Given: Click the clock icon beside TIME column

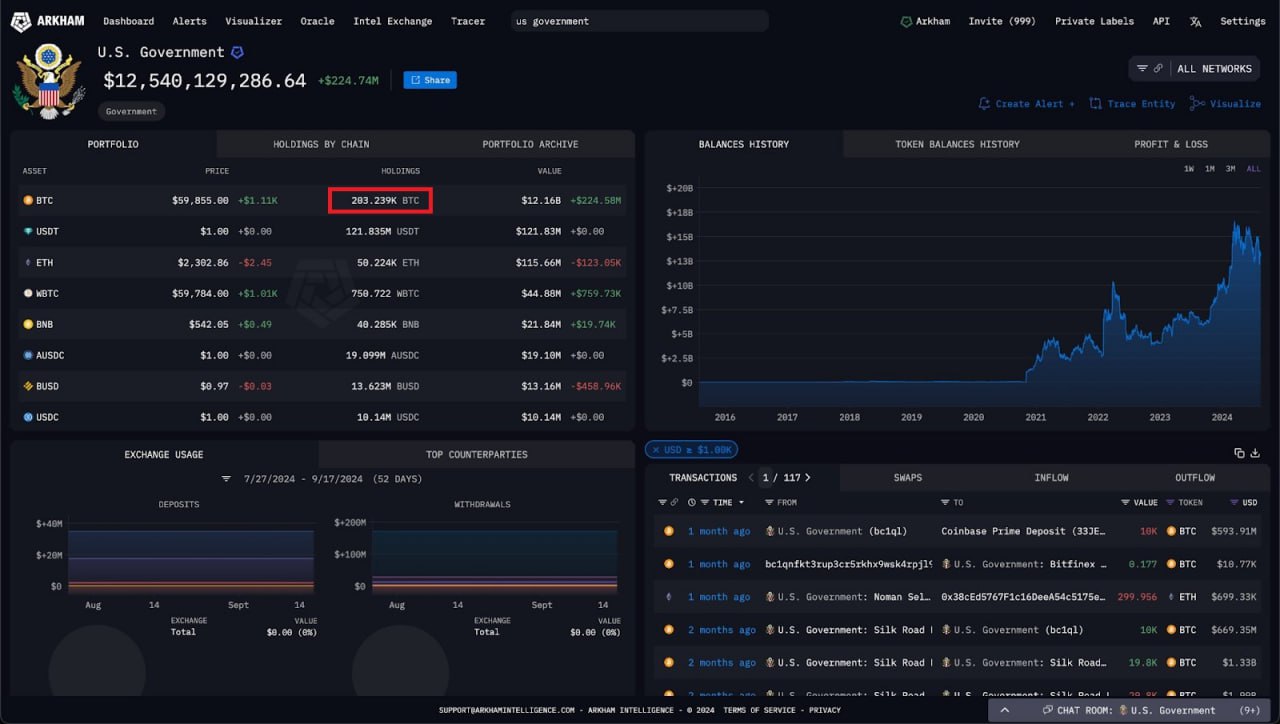Looking at the screenshot, I should [x=692, y=503].
